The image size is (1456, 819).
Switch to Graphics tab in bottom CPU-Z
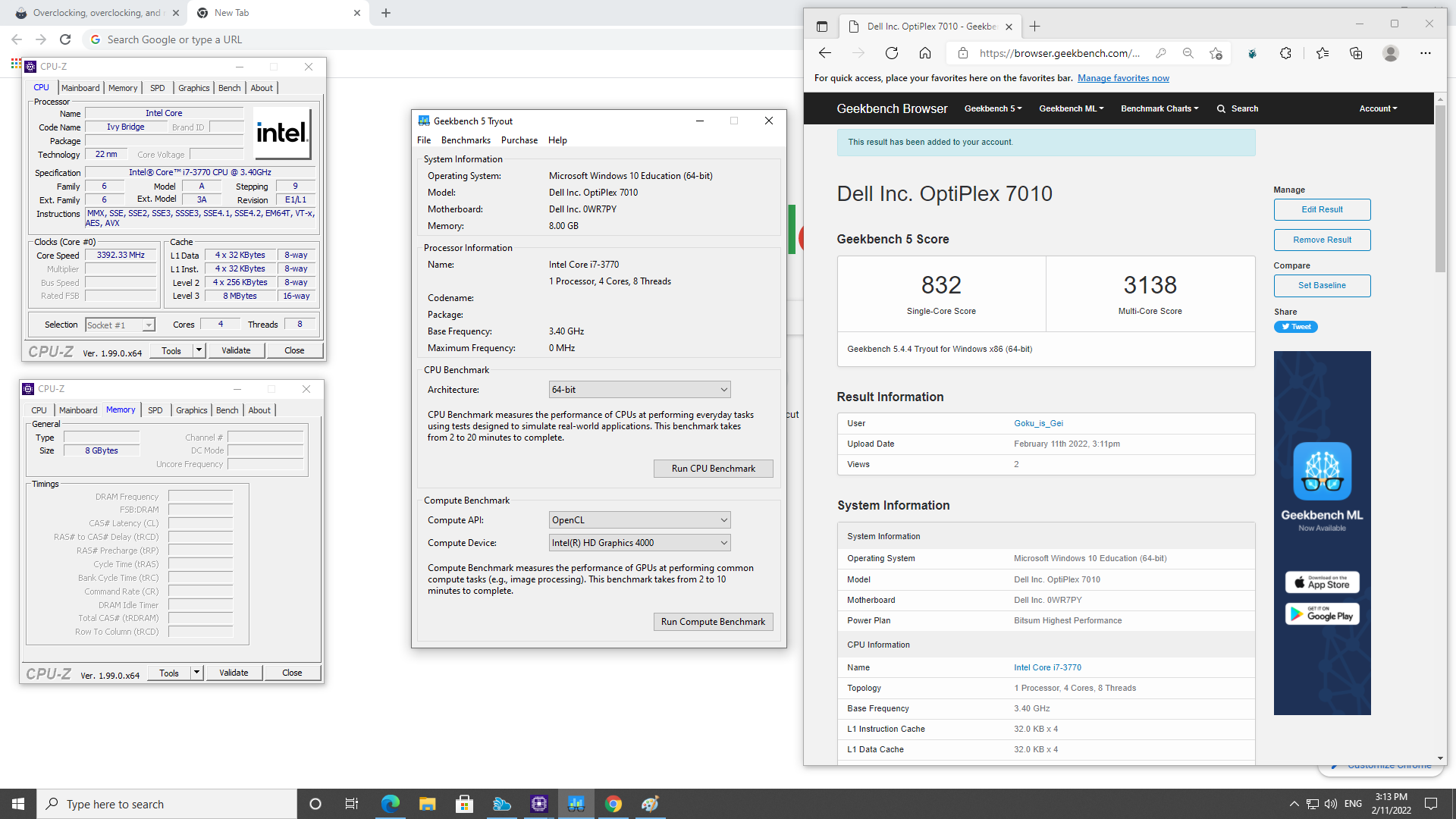click(192, 410)
